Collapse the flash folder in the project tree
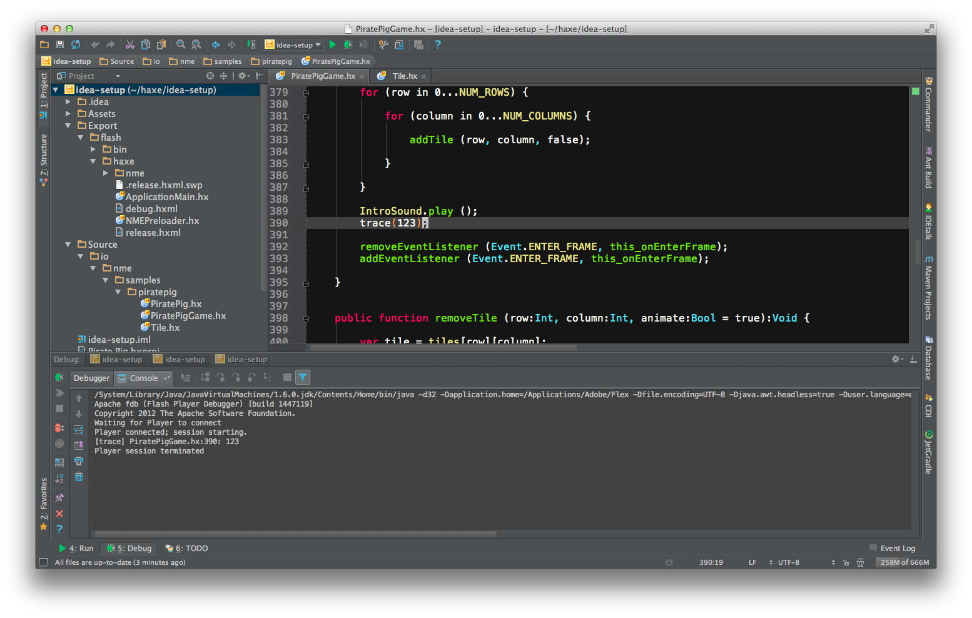The image size is (972, 618). 81,138
